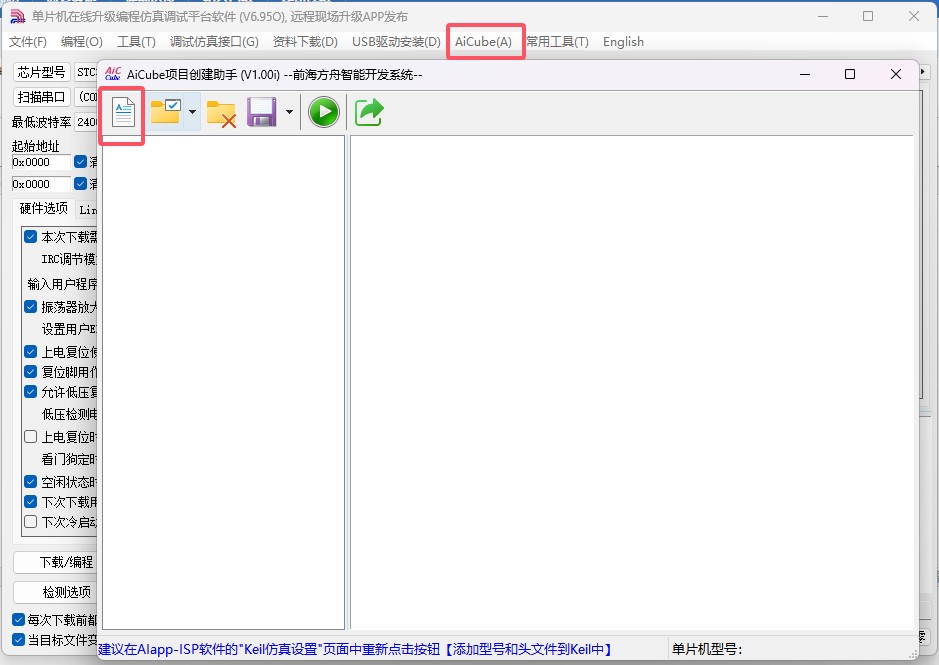
Task: Click the first 0x0000 start address field
Action: click(x=41, y=162)
